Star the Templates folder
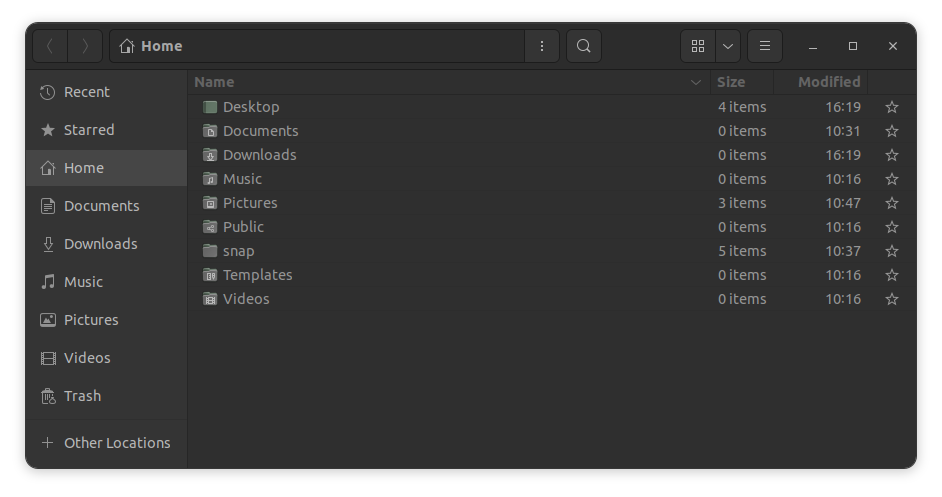 (892, 275)
